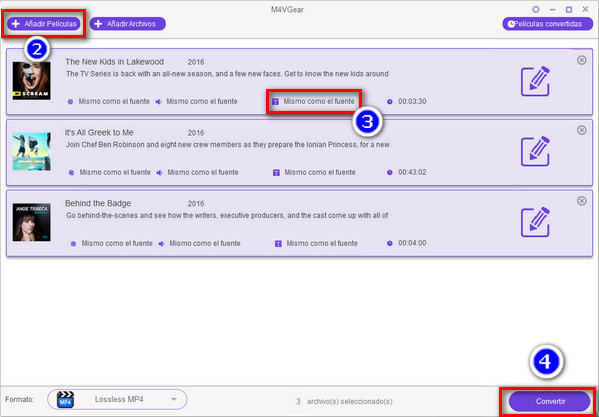Remove Behind the Badge from list
The height and width of the screenshot is (417, 599).
pyautogui.click(x=581, y=201)
